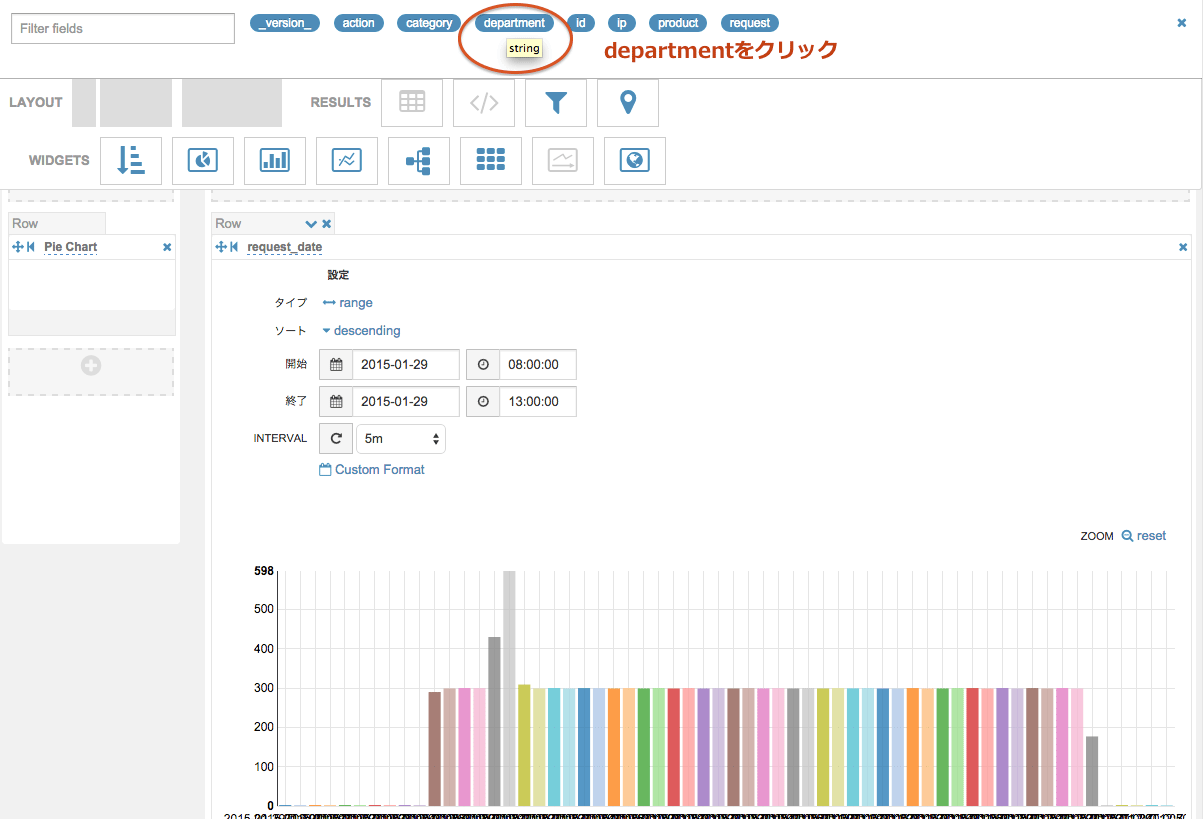Pick the Bar Chart widget icon

[x=275, y=160]
